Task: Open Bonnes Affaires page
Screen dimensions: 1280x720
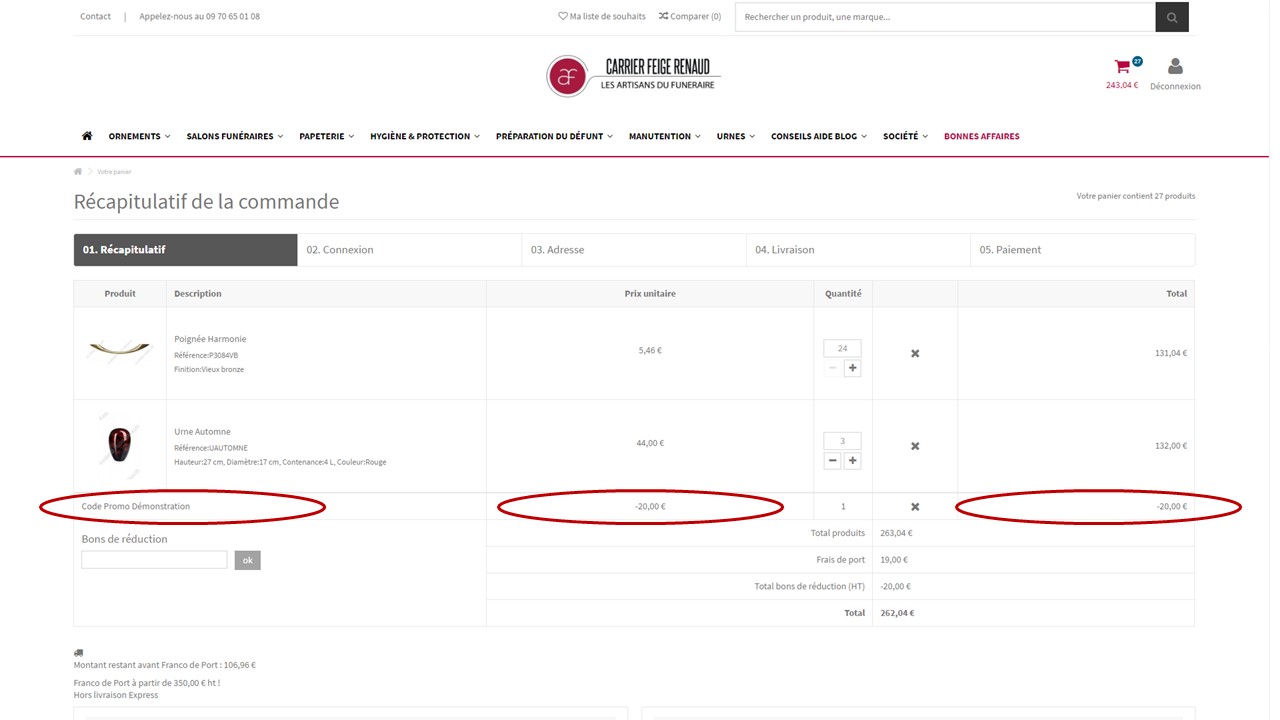Action: click(982, 136)
